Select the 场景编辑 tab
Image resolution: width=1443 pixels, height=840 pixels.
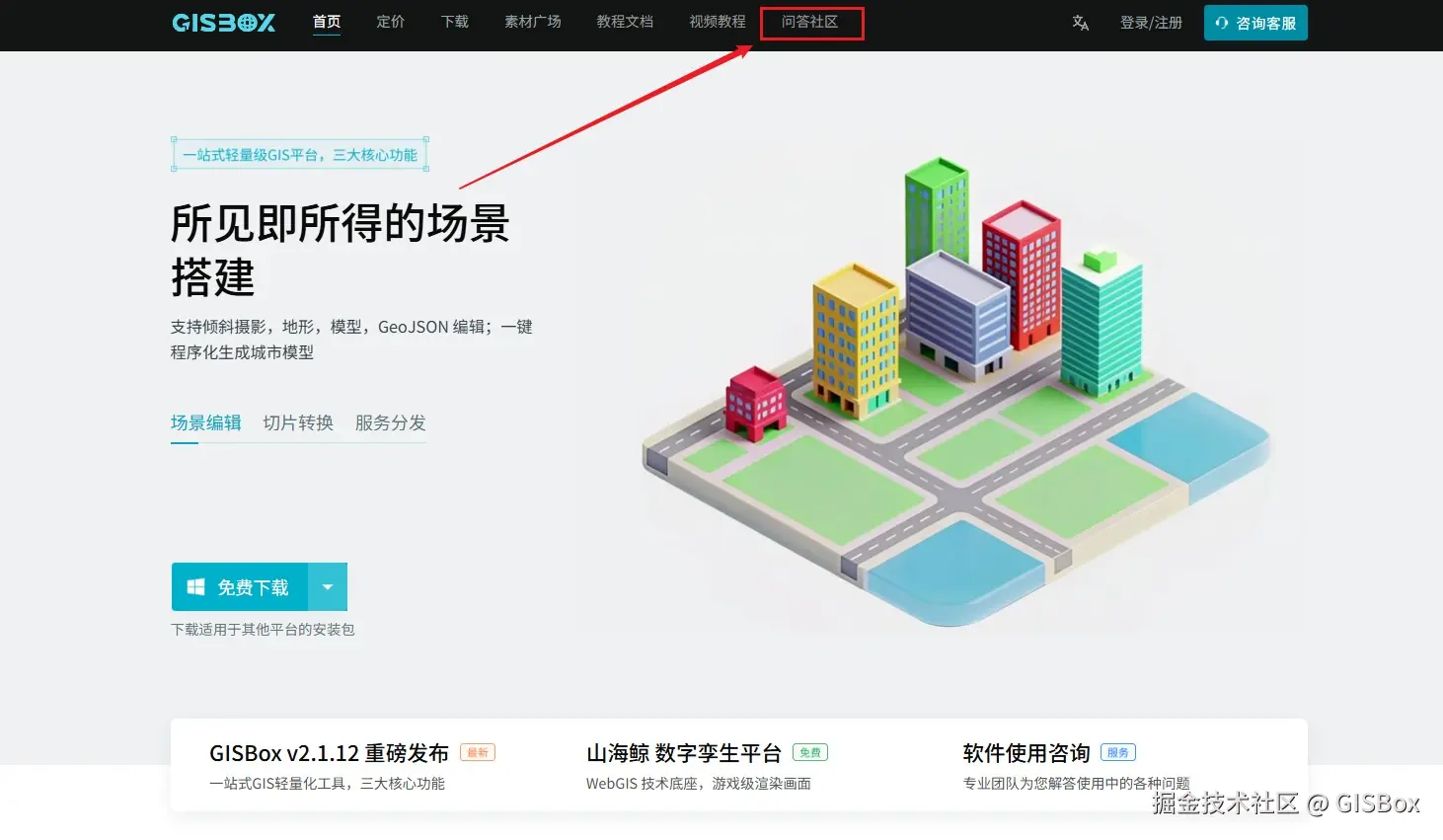click(x=206, y=422)
